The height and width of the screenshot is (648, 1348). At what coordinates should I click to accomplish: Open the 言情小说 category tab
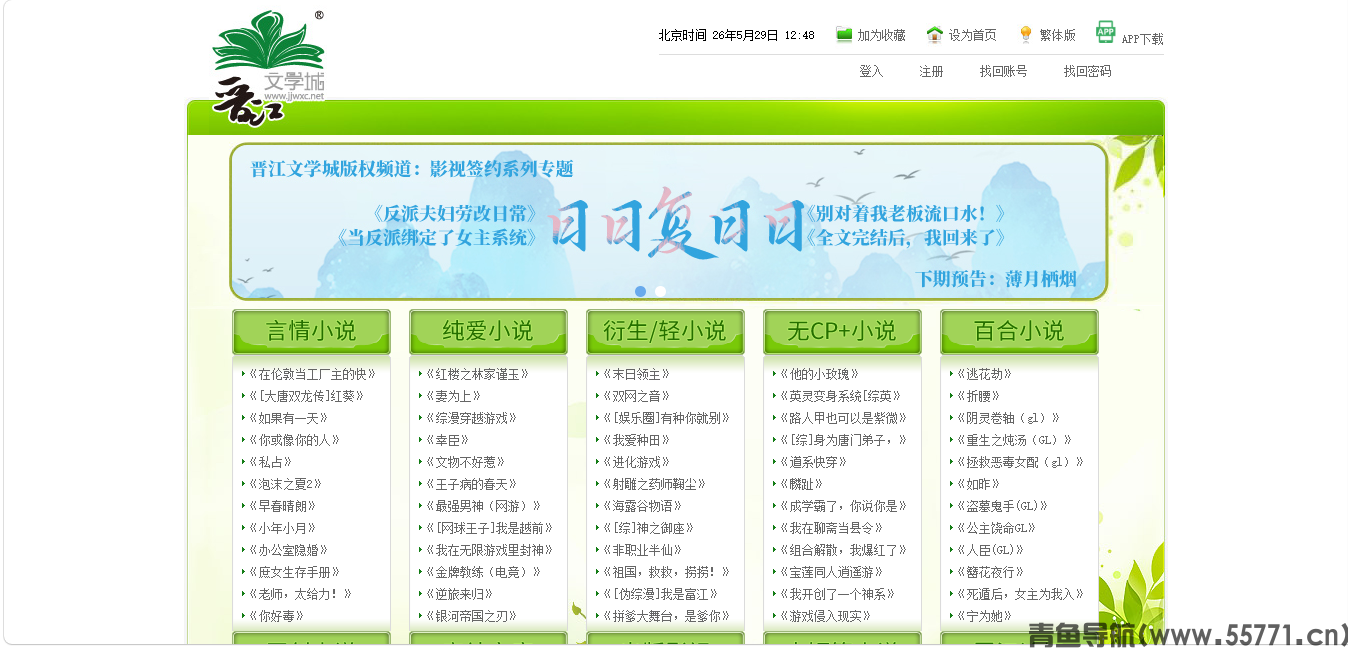click(x=311, y=331)
